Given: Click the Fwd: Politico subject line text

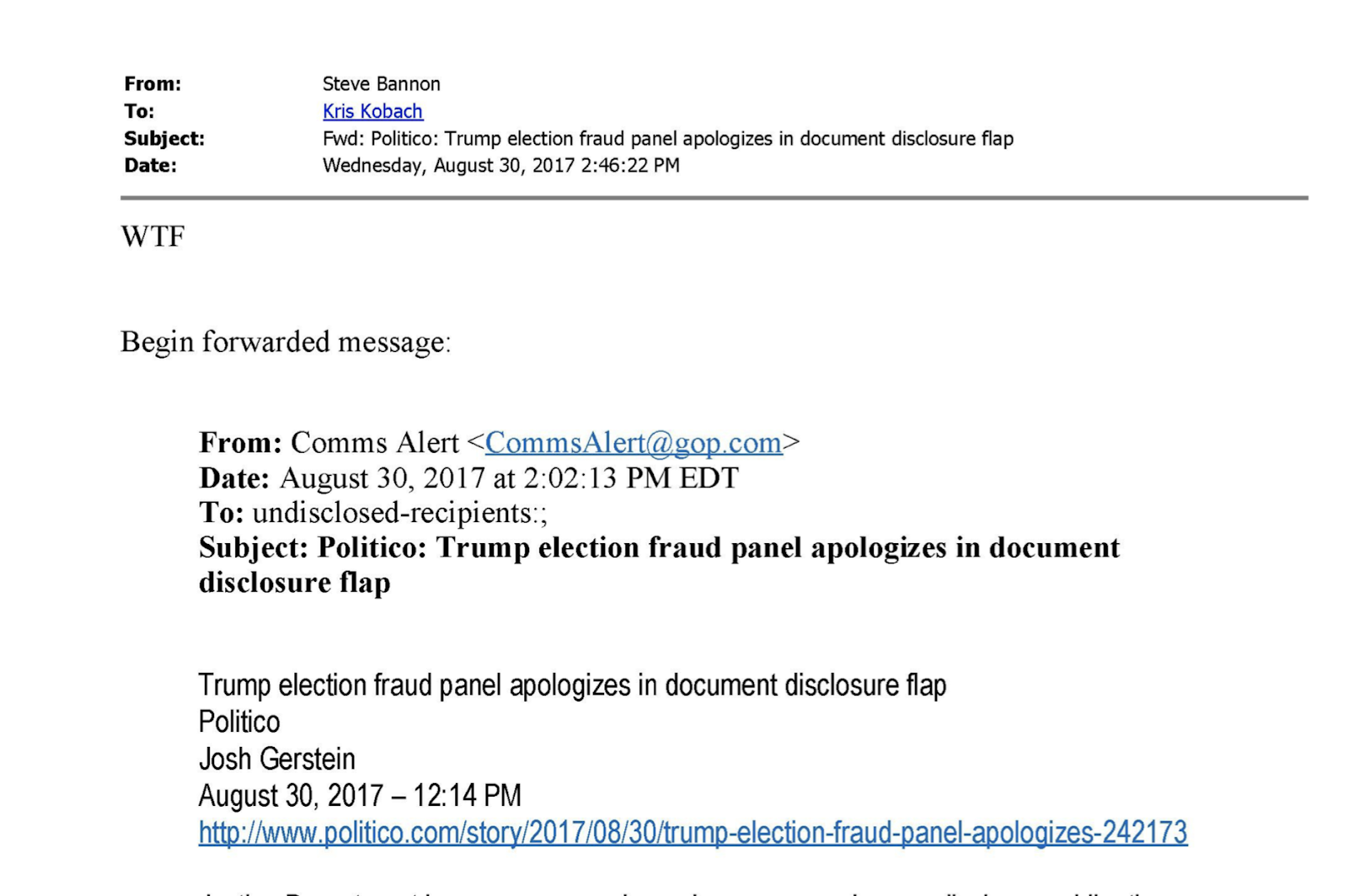Looking at the screenshot, I should pyautogui.click(x=668, y=139).
